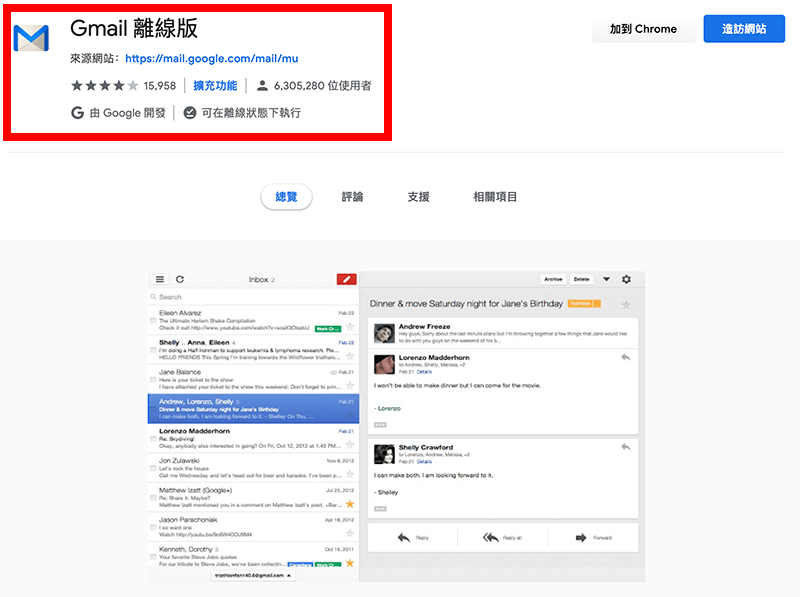Toggle star on Jon Zulawski email

coord(350,475)
